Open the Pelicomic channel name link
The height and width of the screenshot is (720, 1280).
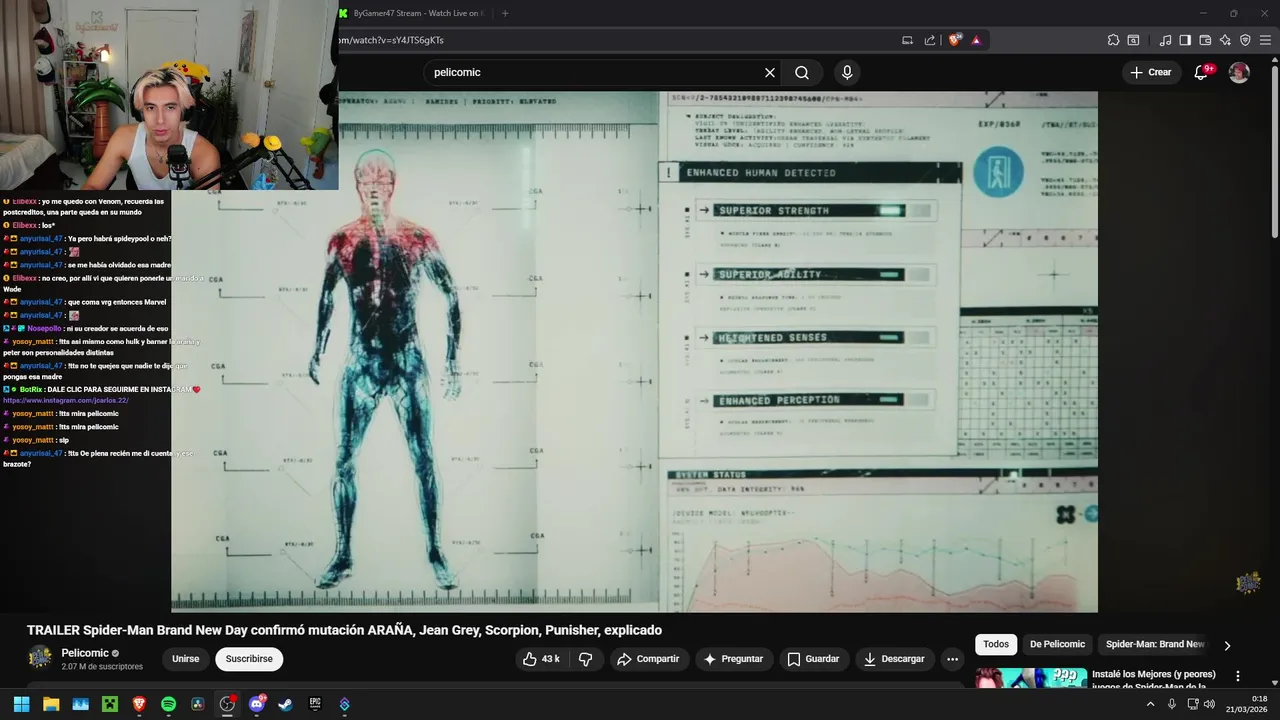pyautogui.click(x=85, y=653)
